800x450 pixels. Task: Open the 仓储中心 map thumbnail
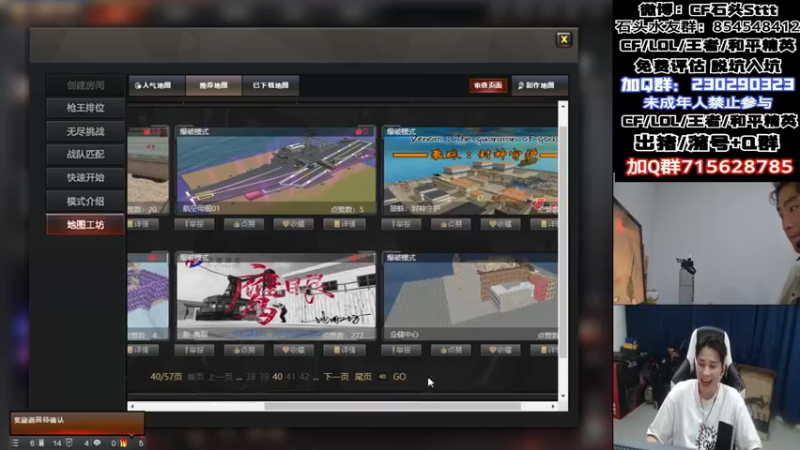pyautogui.click(x=470, y=296)
